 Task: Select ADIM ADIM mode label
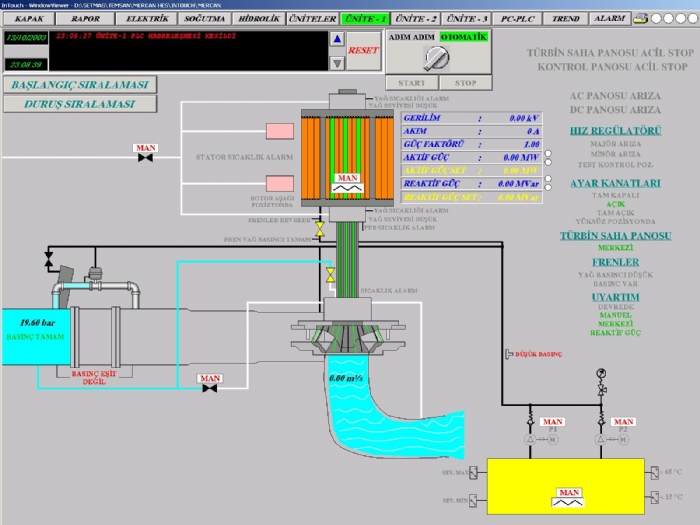pyautogui.click(x=412, y=37)
